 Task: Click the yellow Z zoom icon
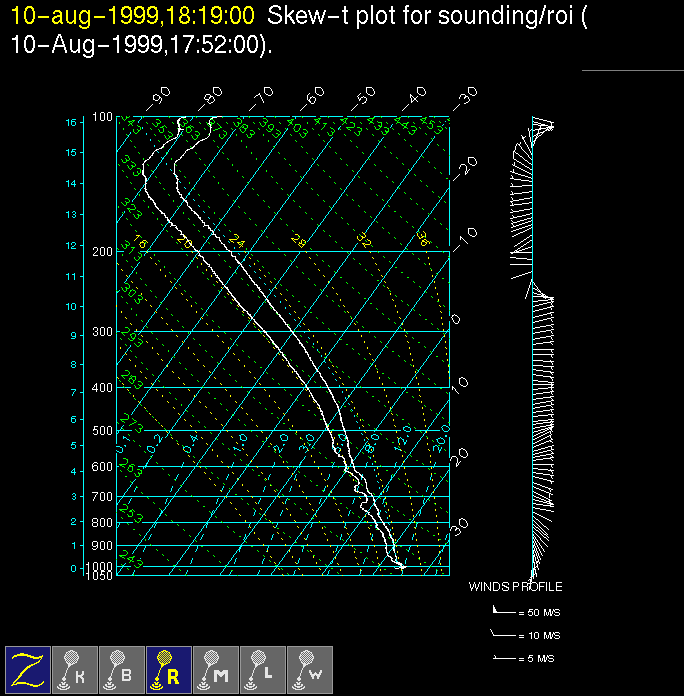(28, 669)
